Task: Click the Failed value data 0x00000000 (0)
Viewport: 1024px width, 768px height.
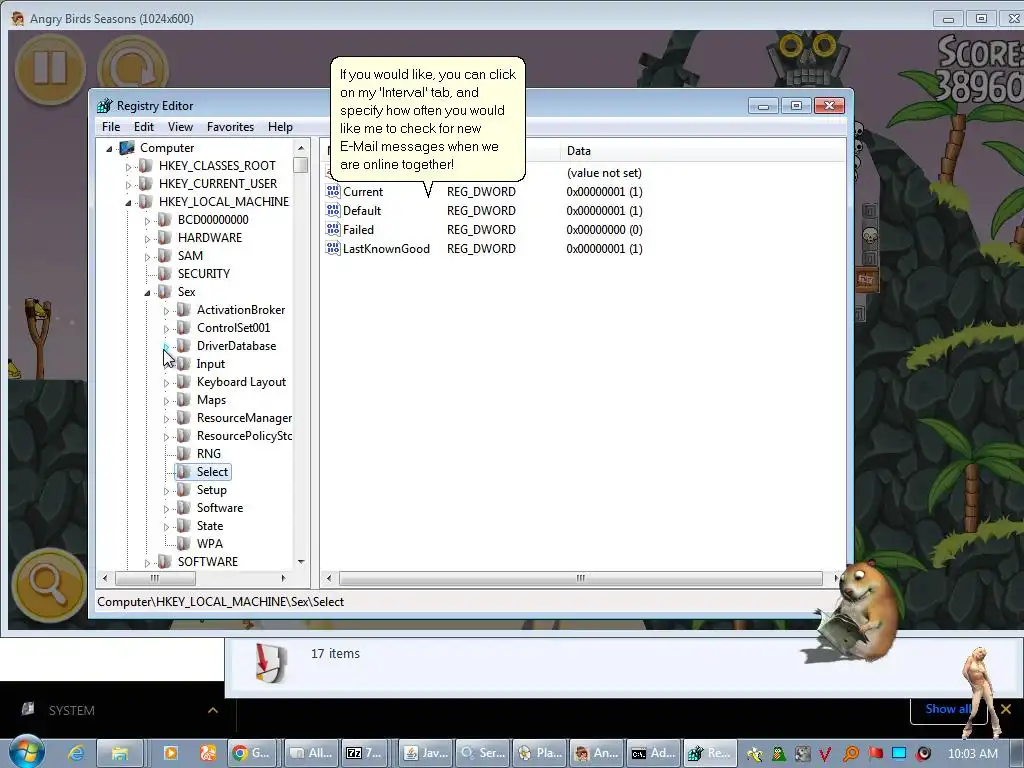Action: click(604, 229)
